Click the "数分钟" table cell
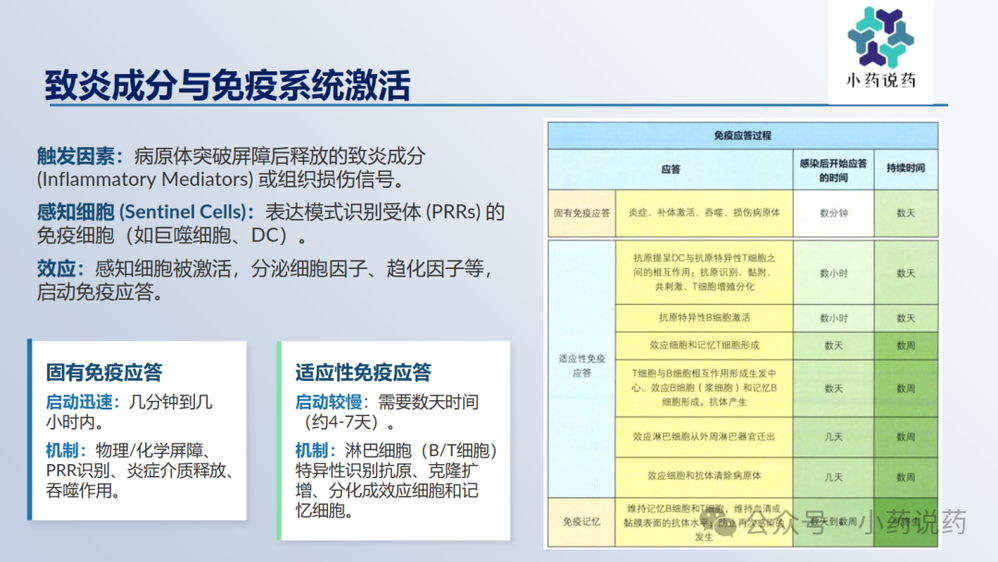The height and width of the screenshot is (562, 998). 833,213
